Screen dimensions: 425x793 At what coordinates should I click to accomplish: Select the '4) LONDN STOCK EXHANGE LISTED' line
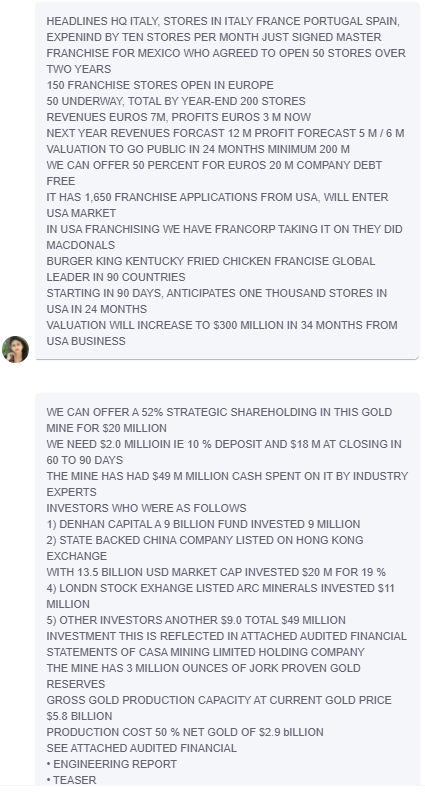(221, 596)
